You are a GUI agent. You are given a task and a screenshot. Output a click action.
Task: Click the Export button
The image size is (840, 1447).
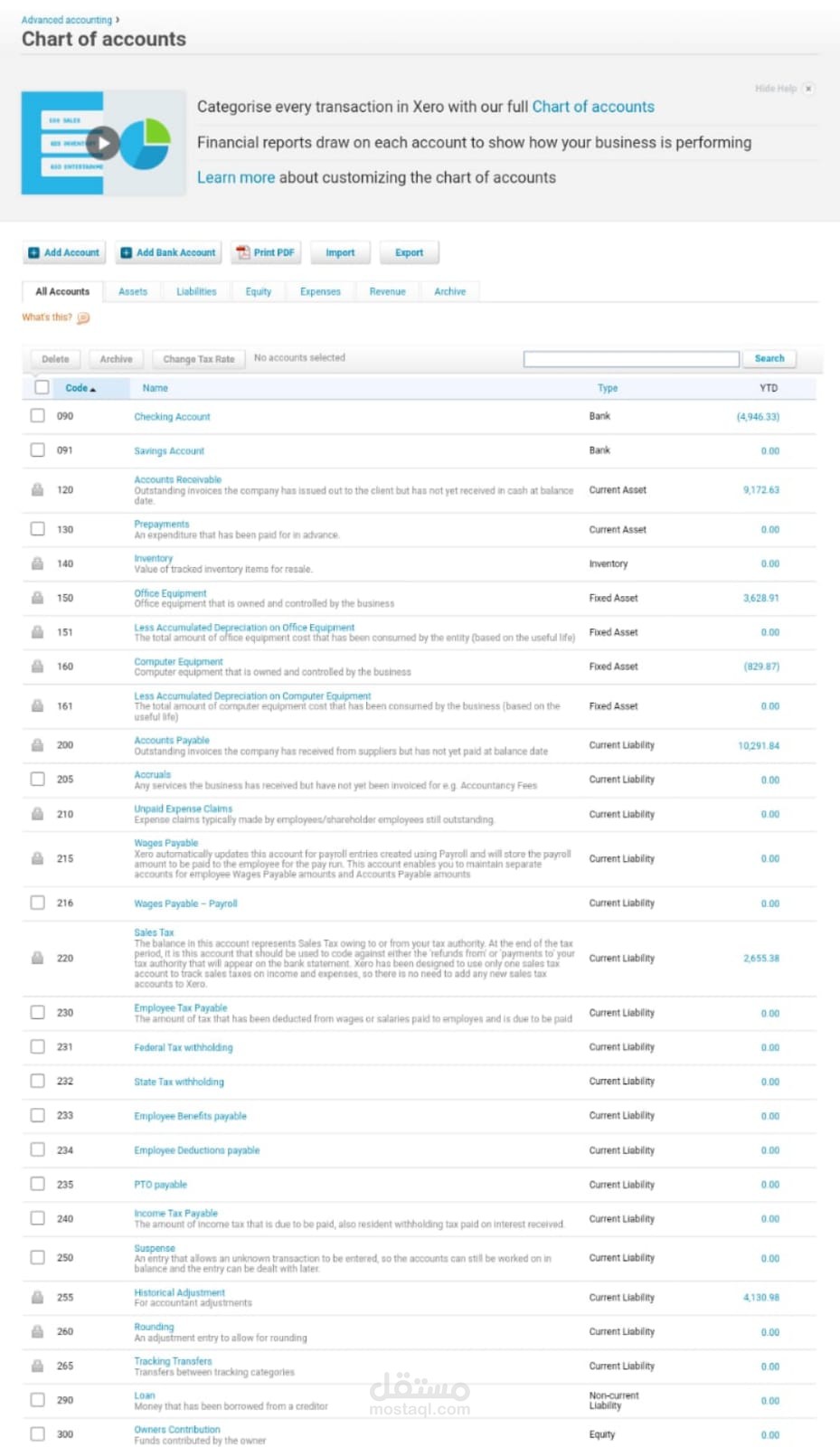coord(409,252)
